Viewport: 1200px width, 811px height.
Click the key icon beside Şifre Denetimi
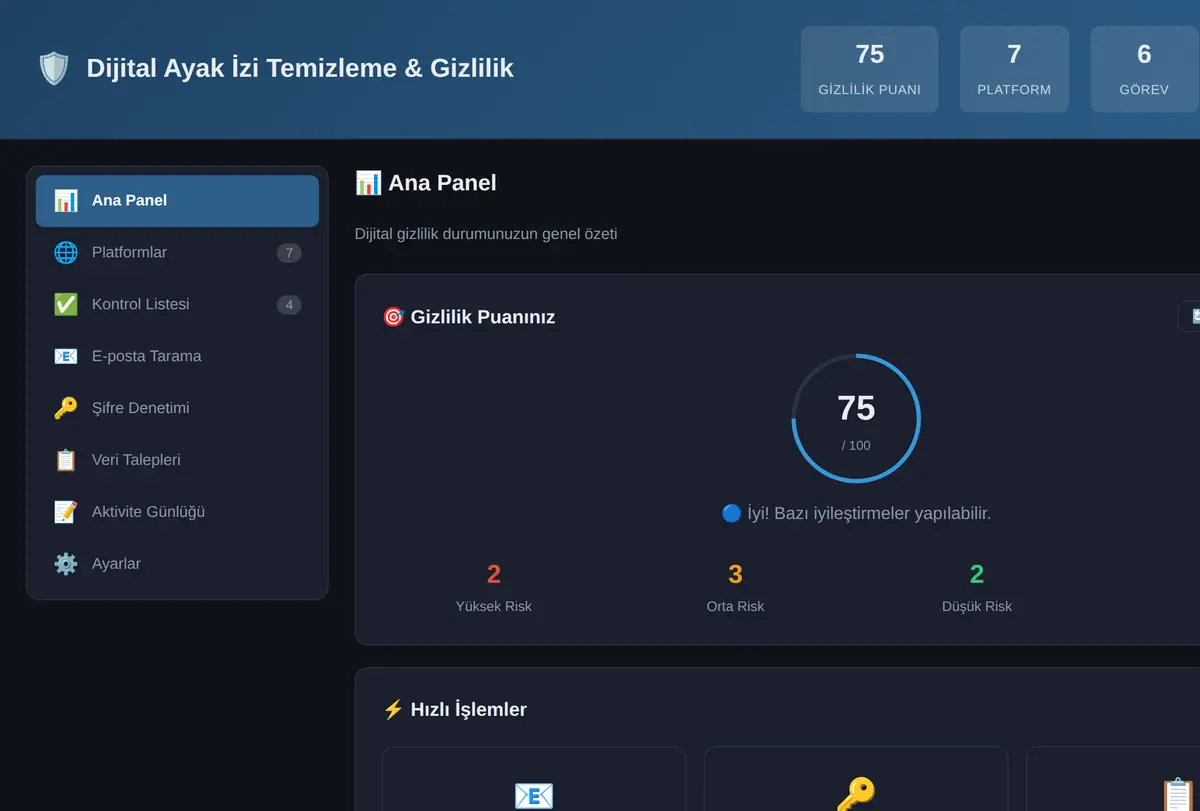66,409
